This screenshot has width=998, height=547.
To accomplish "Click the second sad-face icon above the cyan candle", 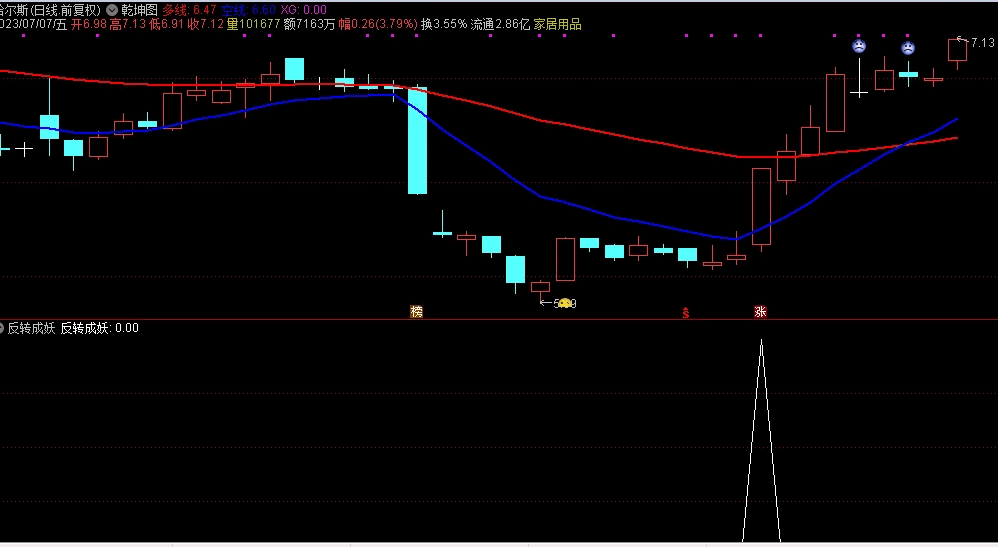I will click(908, 47).
